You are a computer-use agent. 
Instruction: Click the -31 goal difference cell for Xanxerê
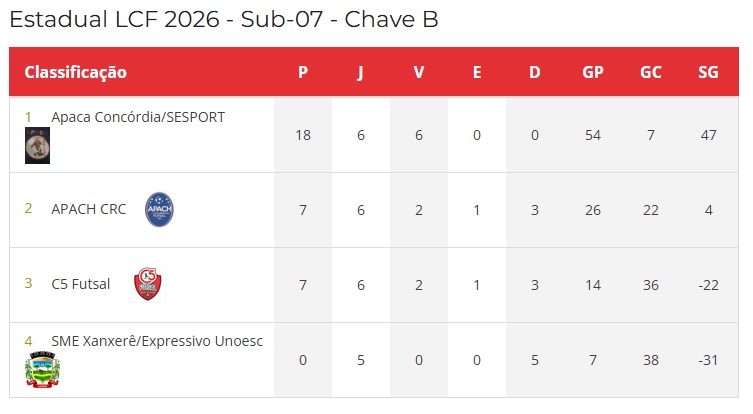(708, 360)
